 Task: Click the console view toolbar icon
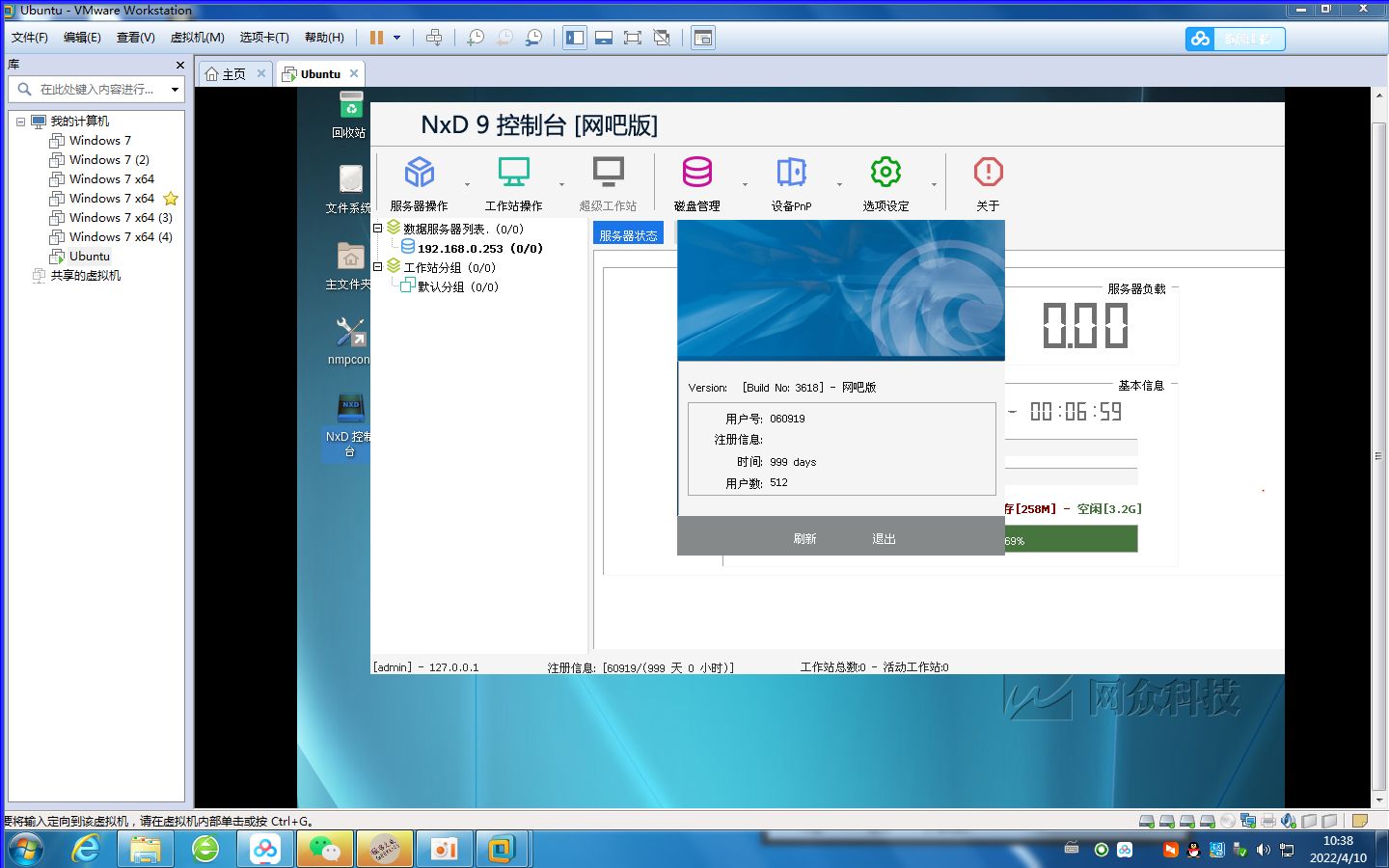703,38
